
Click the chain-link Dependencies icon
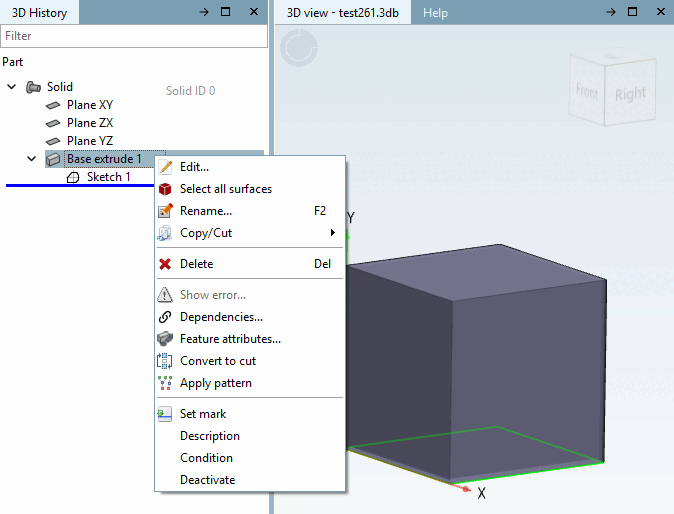coord(165,317)
